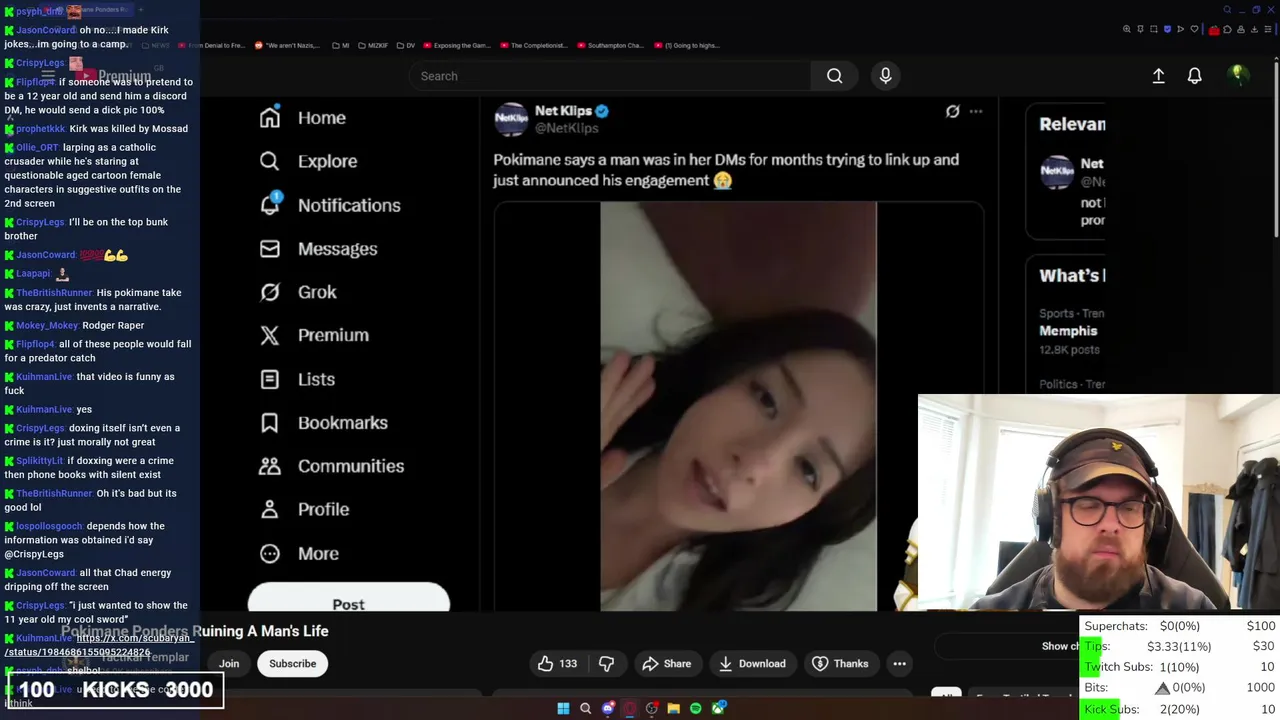The width and height of the screenshot is (1280, 720).
Task: Open Spotify from the taskbar
Action: (x=696, y=708)
